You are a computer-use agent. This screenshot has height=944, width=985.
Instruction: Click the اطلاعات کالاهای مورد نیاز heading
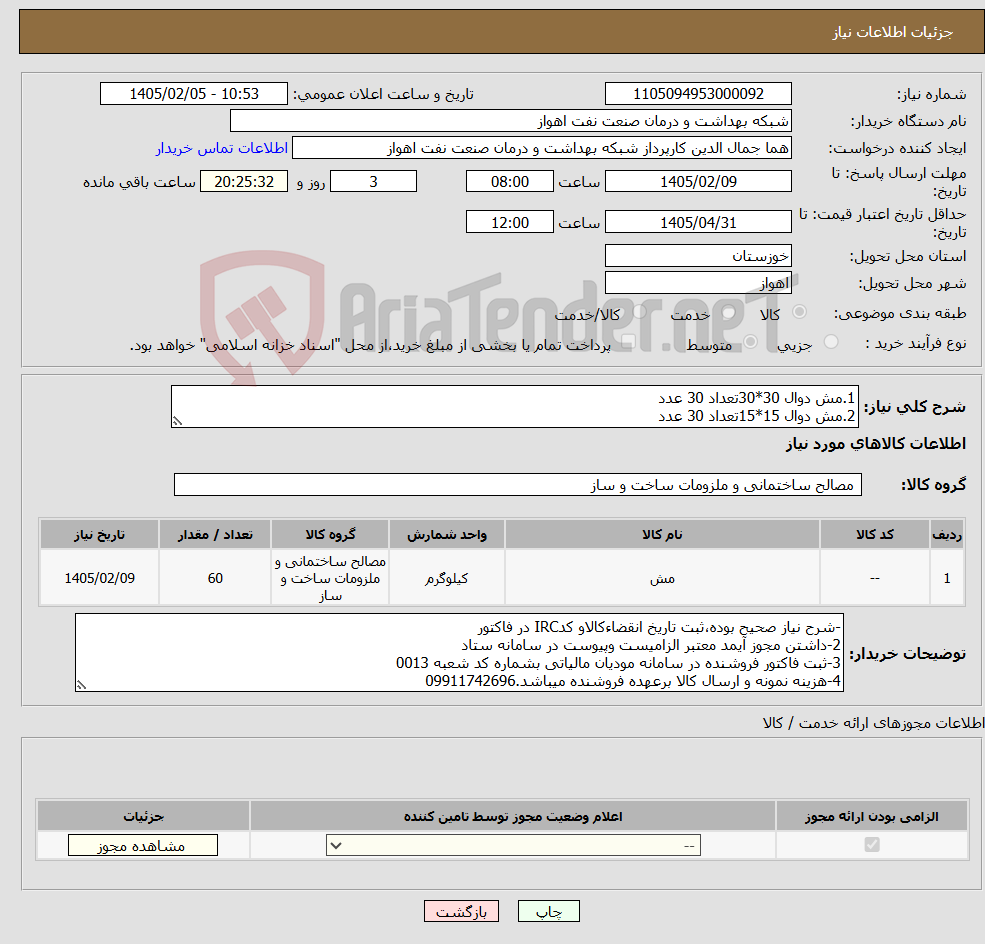[x=876, y=444]
